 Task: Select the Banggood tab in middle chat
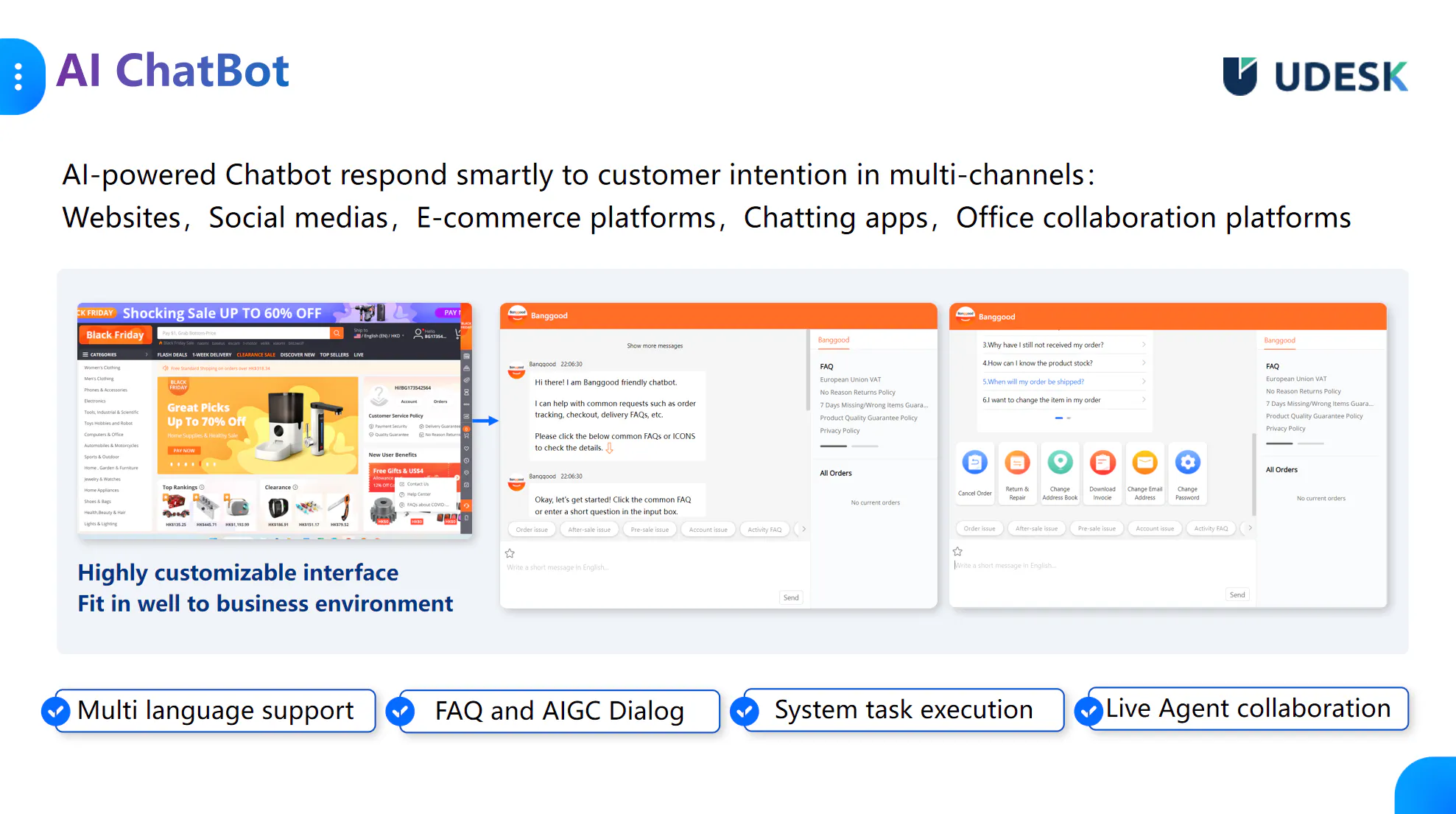(x=834, y=340)
